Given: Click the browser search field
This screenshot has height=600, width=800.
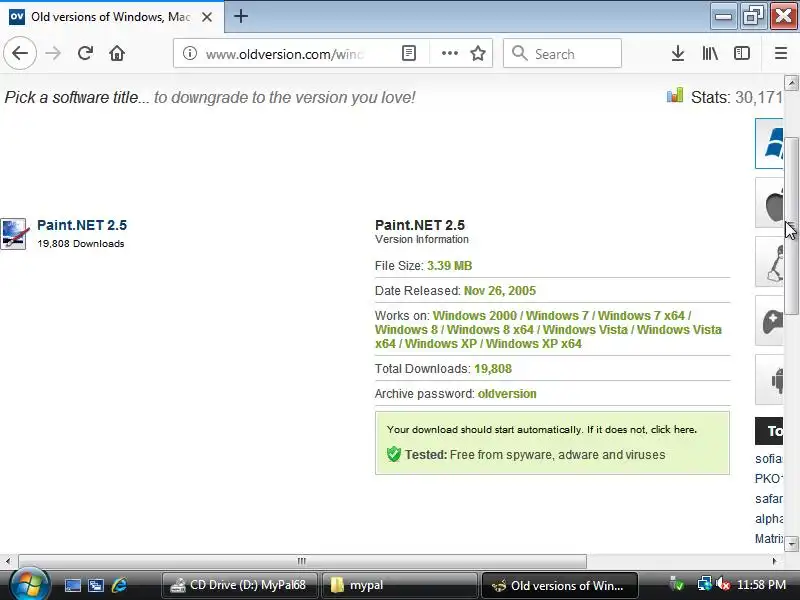Looking at the screenshot, I should (562, 53).
